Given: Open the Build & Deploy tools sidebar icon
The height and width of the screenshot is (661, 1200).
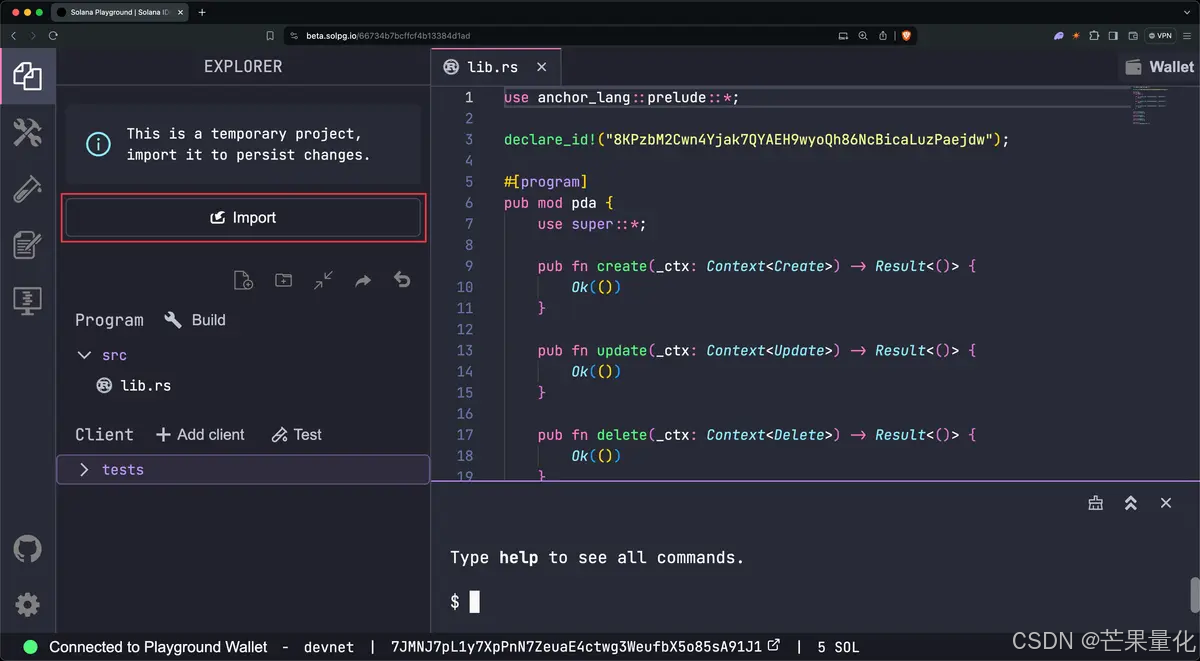Looking at the screenshot, I should point(27,132).
